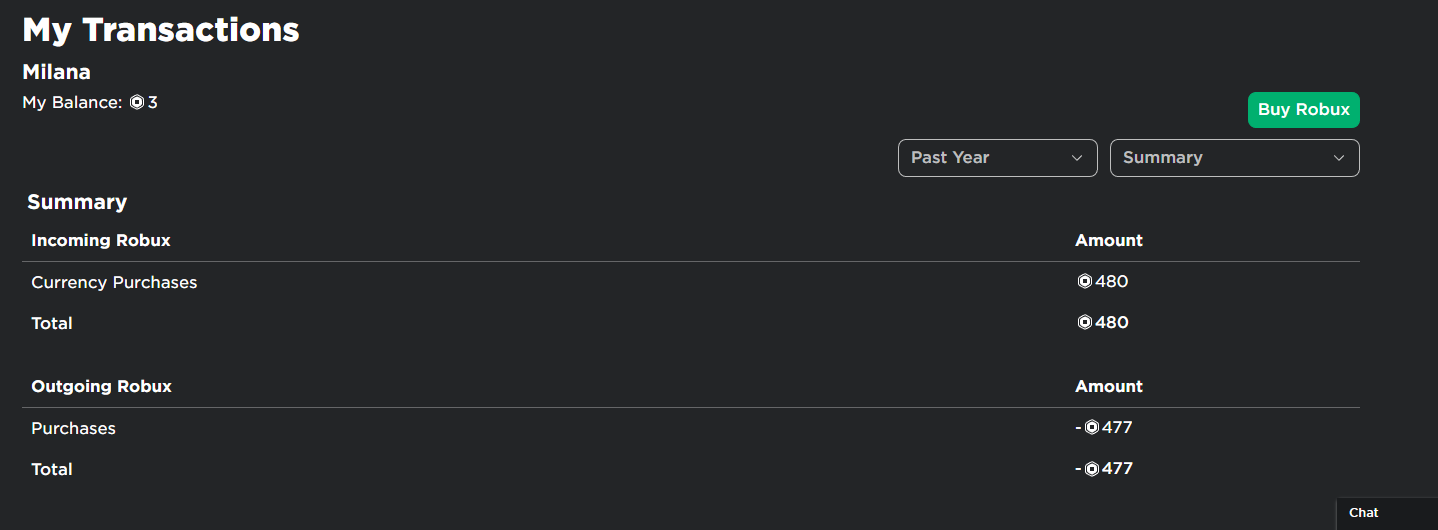The image size is (1438, 530).
Task: Click the Outgoing Robux column header
Action: 101,386
